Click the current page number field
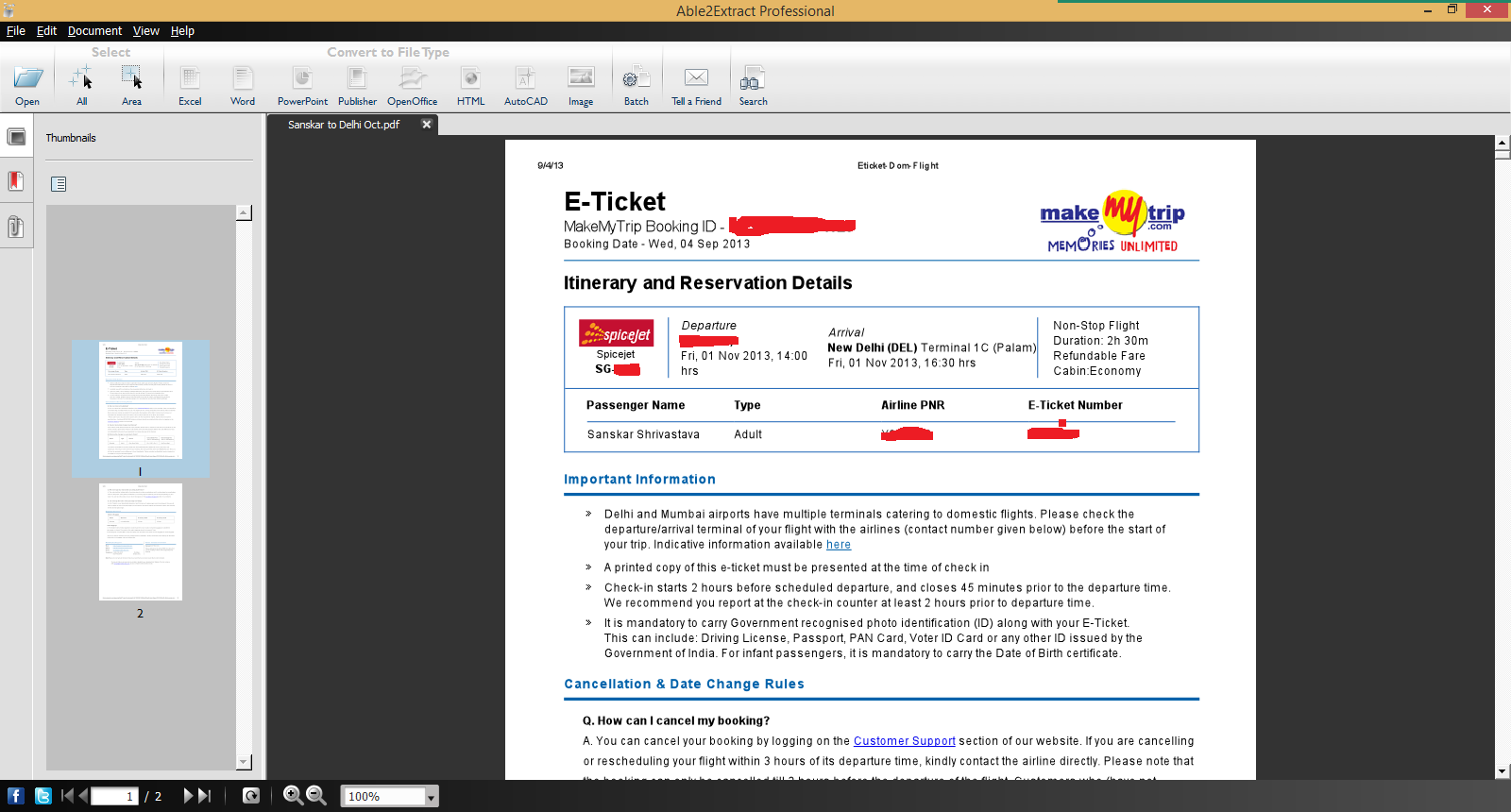 click(x=114, y=797)
